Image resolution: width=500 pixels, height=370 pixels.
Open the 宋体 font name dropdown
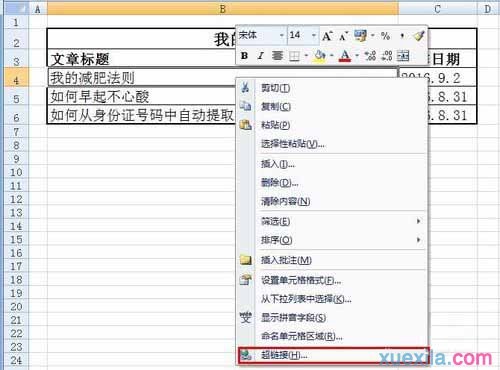(282, 35)
